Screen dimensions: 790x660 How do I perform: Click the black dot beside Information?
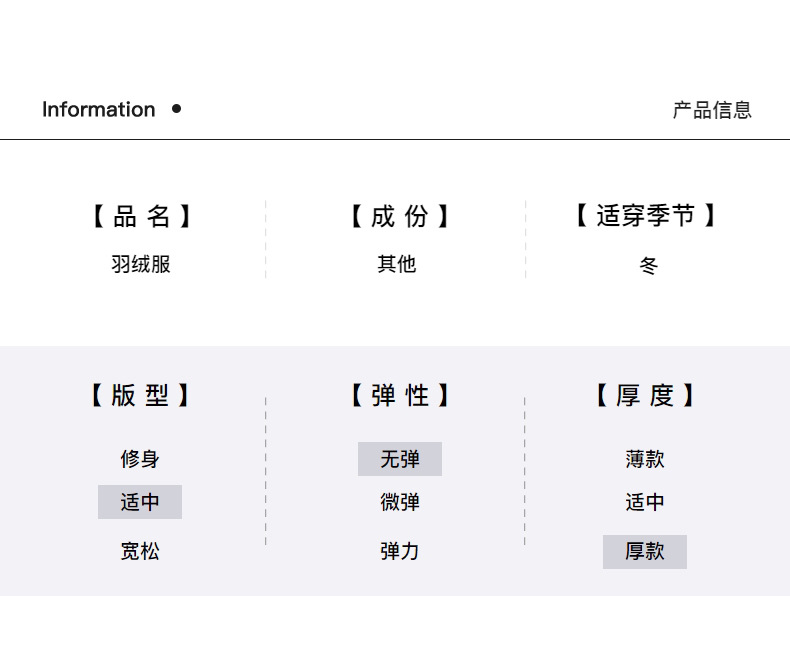pyautogui.click(x=177, y=109)
